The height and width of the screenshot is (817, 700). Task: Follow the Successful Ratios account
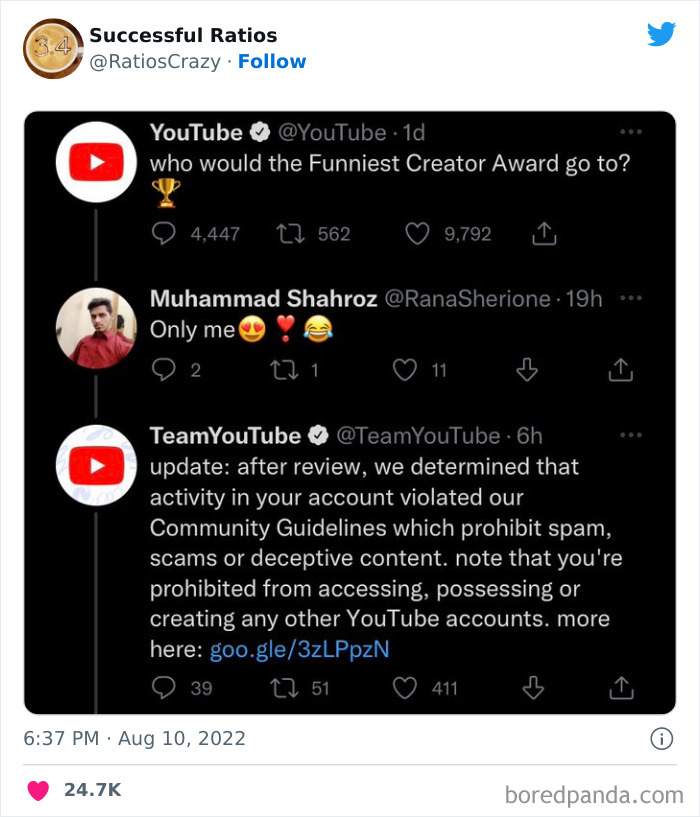[272, 61]
